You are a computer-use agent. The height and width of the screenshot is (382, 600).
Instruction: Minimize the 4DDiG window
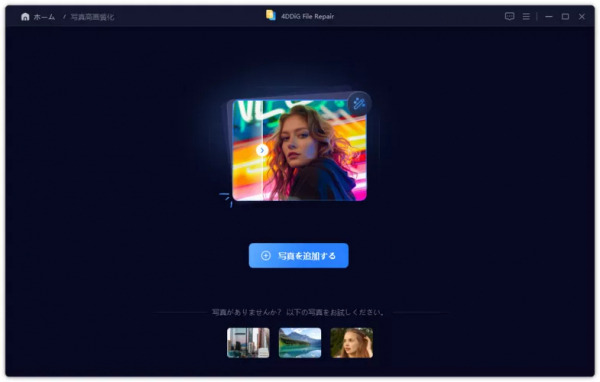pyautogui.click(x=549, y=16)
